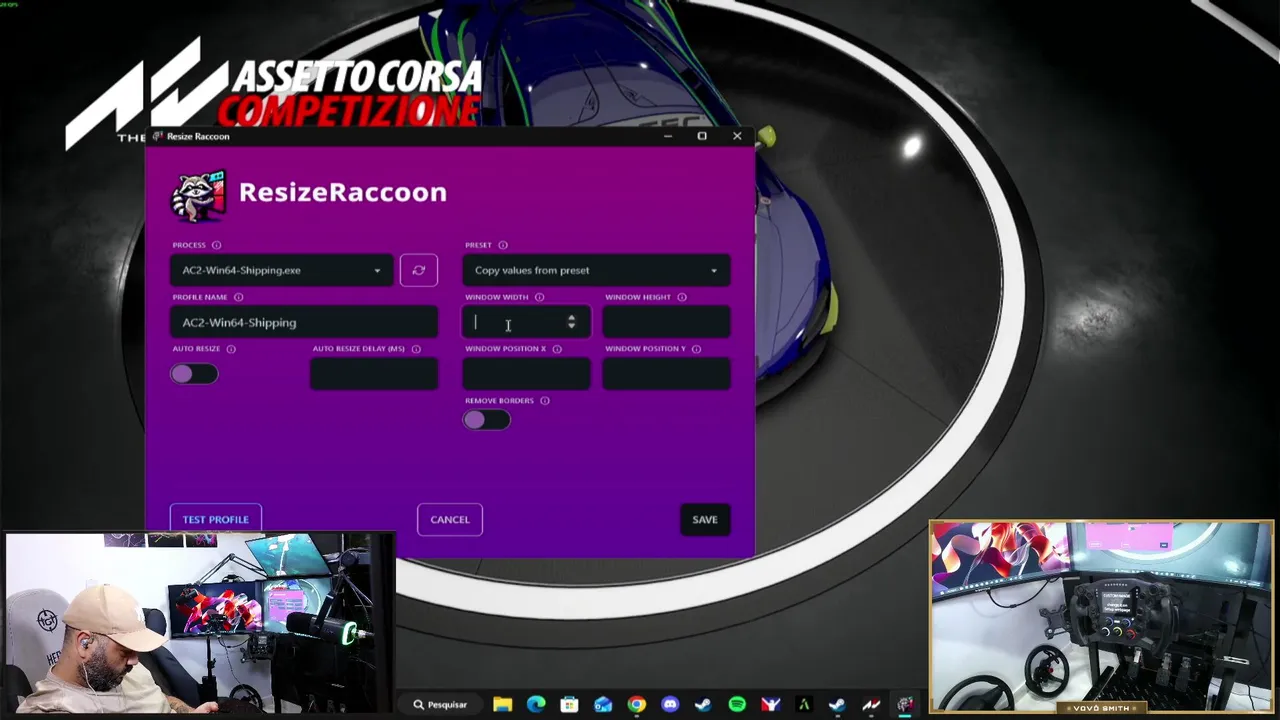The width and height of the screenshot is (1280, 720).
Task: Show info for Profile Name label
Action: pyautogui.click(x=238, y=297)
